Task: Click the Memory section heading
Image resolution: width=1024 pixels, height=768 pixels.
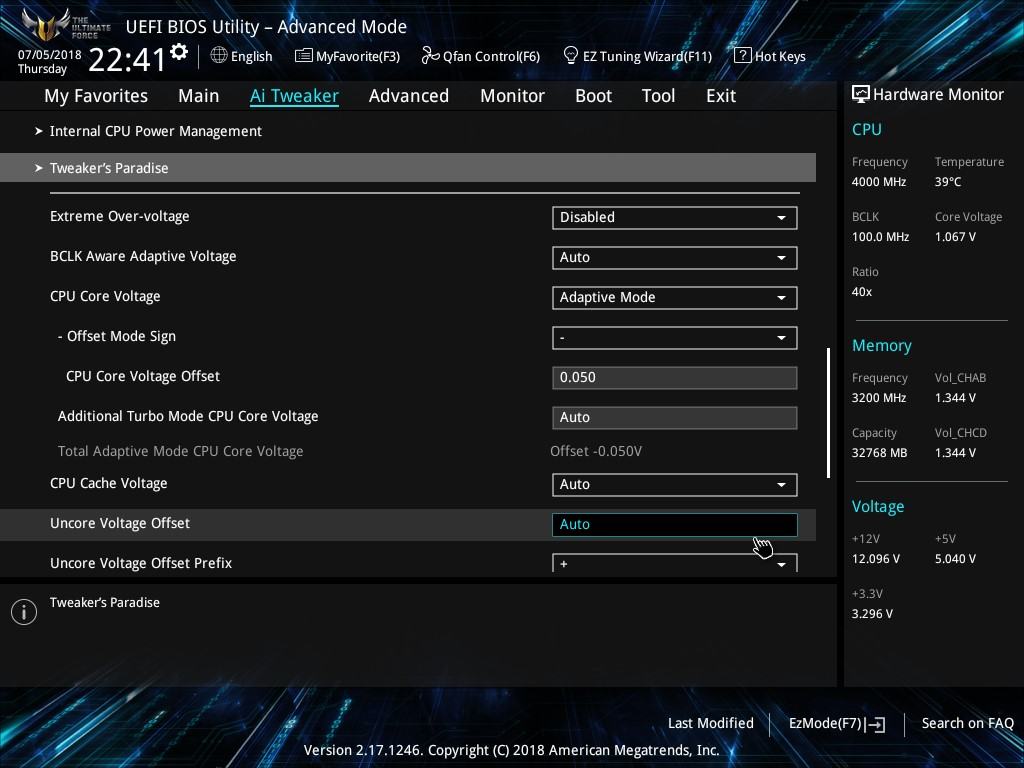Action: coord(882,345)
